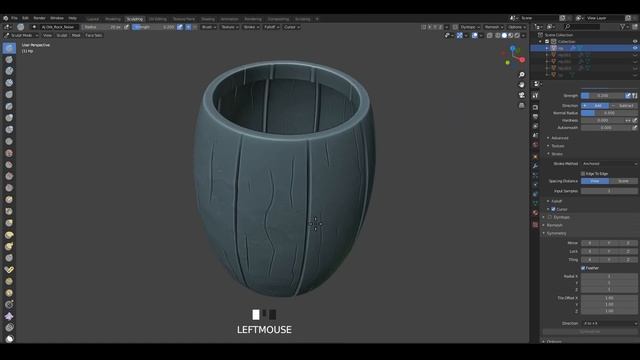Open the Falloff dropdown in header

coord(271,27)
